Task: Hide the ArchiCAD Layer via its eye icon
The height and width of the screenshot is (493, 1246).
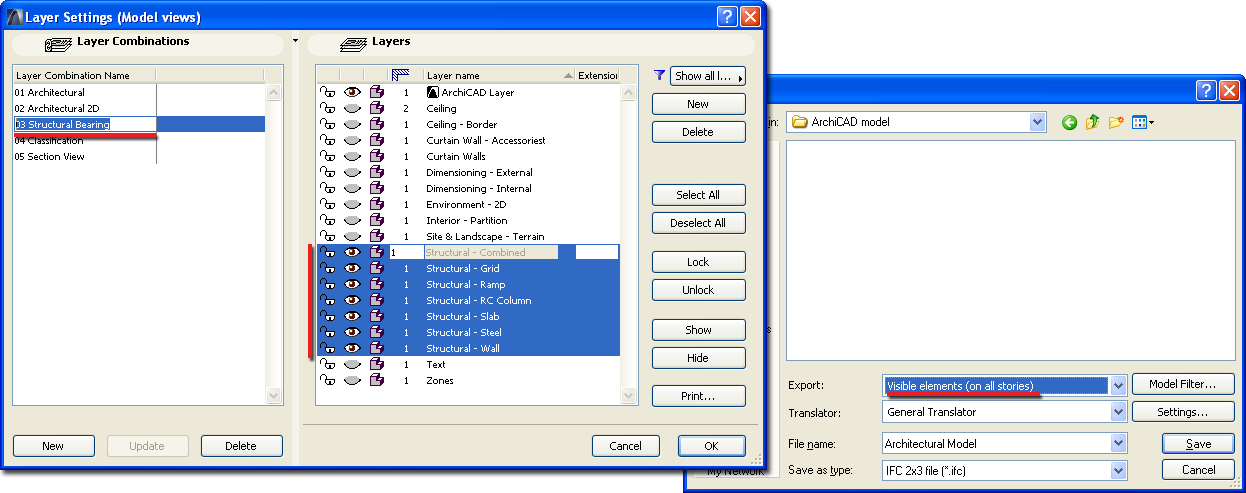Action: [352, 93]
